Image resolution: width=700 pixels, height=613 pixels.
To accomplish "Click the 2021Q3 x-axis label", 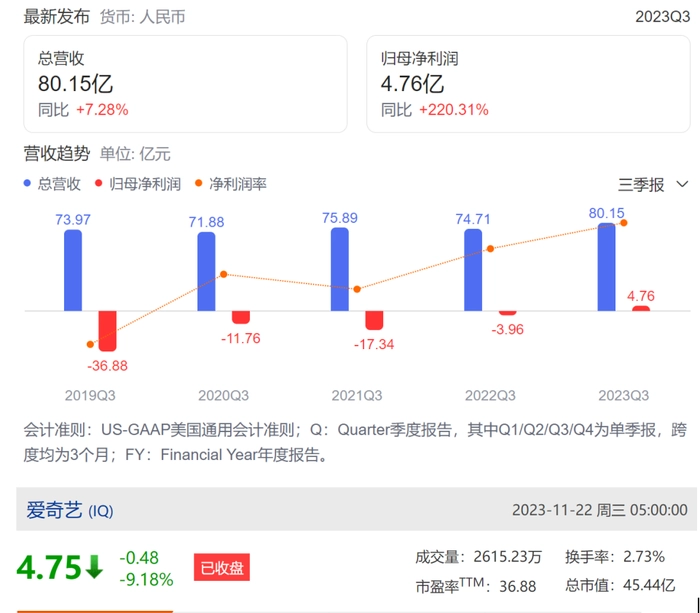I will [x=357, y=395].
